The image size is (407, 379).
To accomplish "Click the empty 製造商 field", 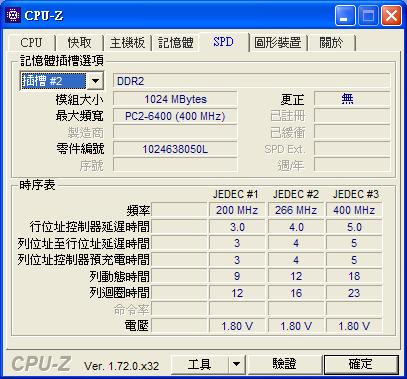I will pos(175,132).
